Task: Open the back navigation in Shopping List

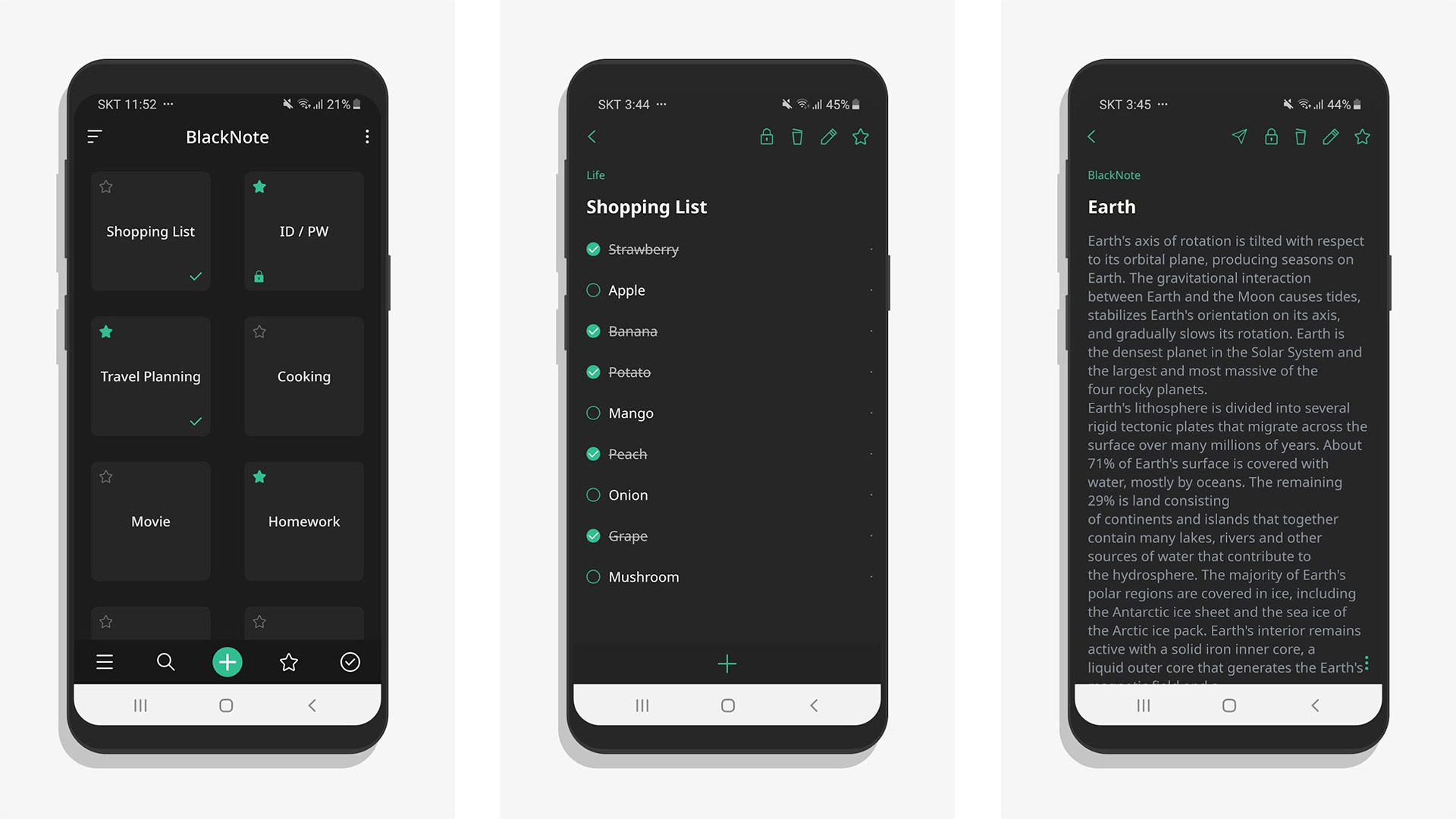Action: (592, 136)
